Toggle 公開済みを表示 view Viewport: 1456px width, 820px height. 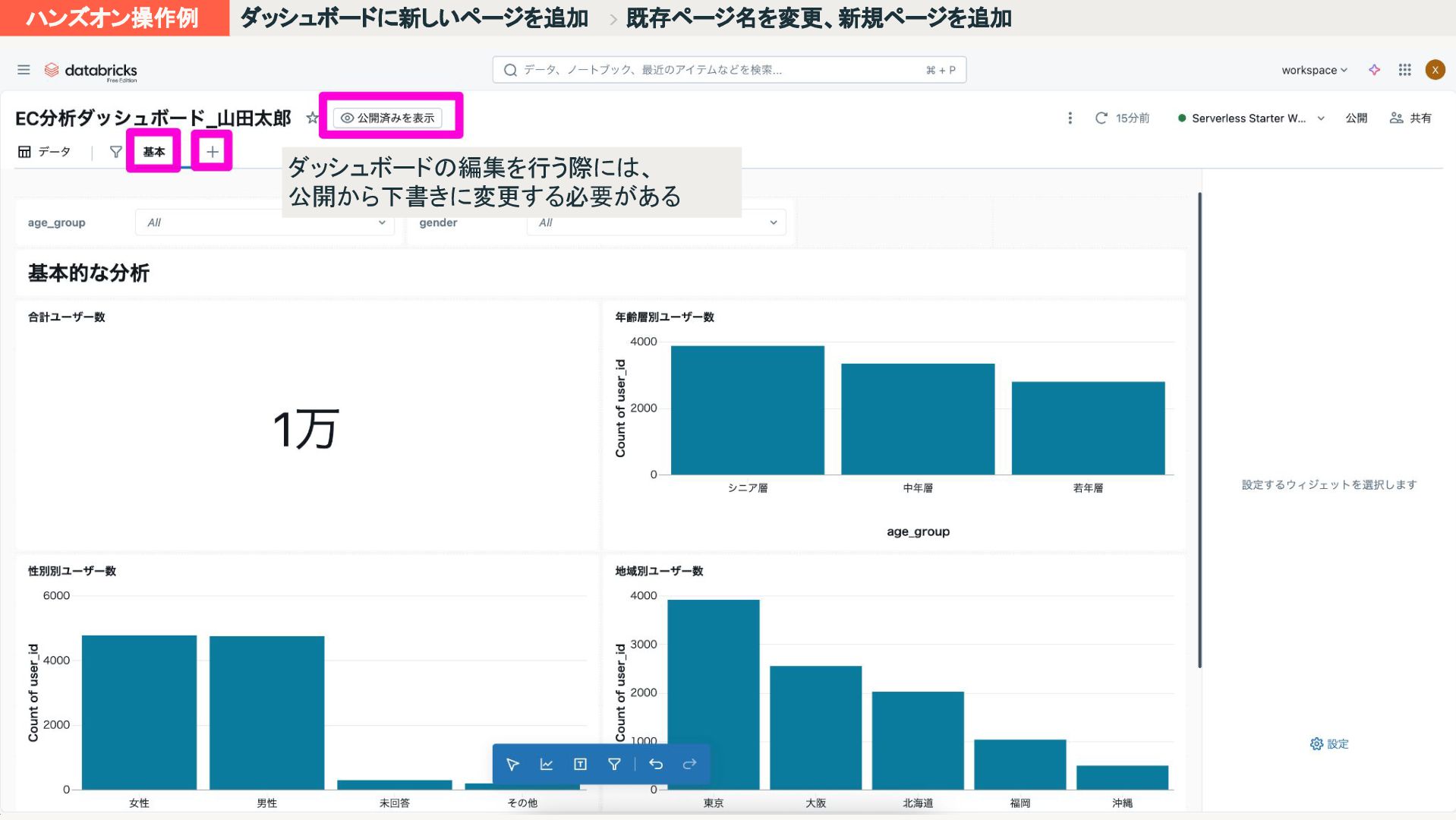(388, 118)
